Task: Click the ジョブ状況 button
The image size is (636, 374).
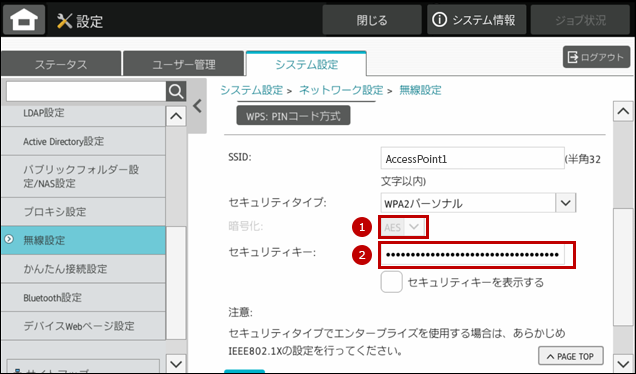Action: pos(580,20)
